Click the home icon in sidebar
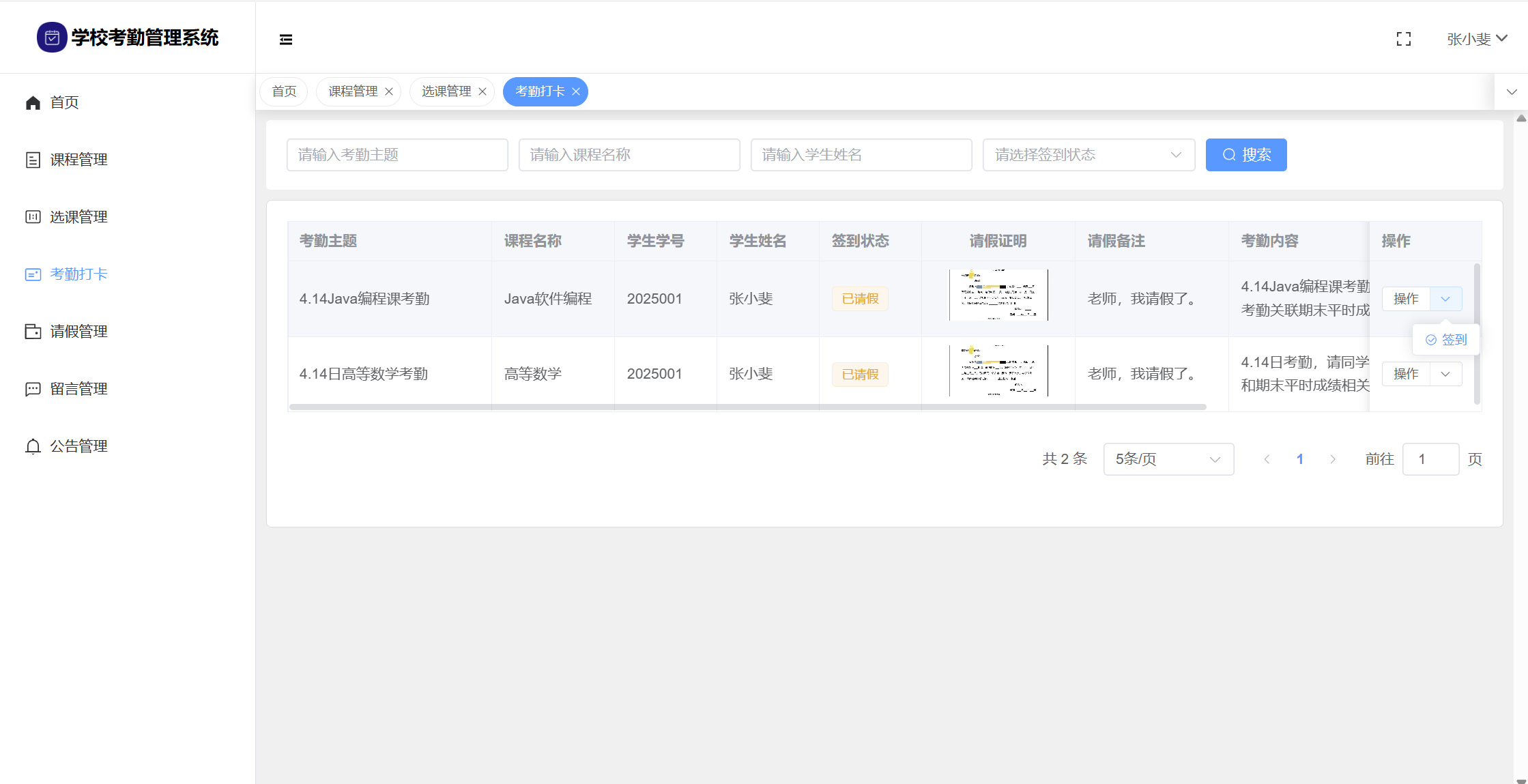Viewport: 1528px width, 784px height. [33, 102]
